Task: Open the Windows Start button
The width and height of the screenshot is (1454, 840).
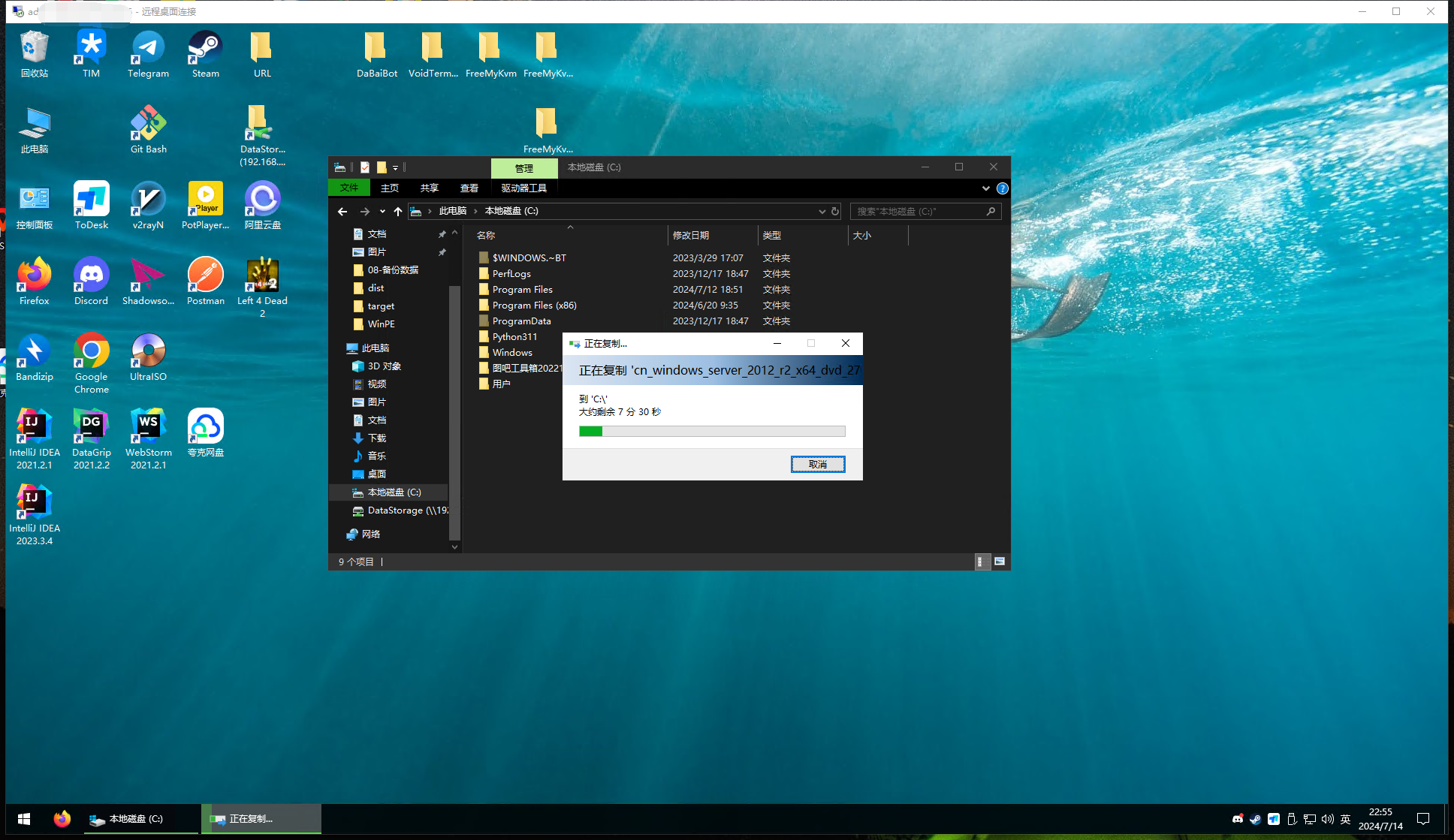Action: pos(24,819)
